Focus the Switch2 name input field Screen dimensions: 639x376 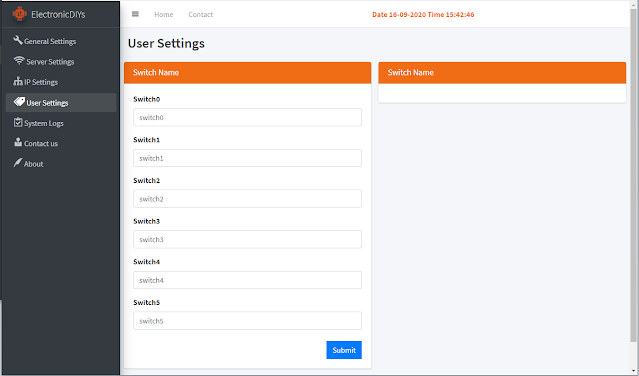pyautogui.click(x=247, y=199)
